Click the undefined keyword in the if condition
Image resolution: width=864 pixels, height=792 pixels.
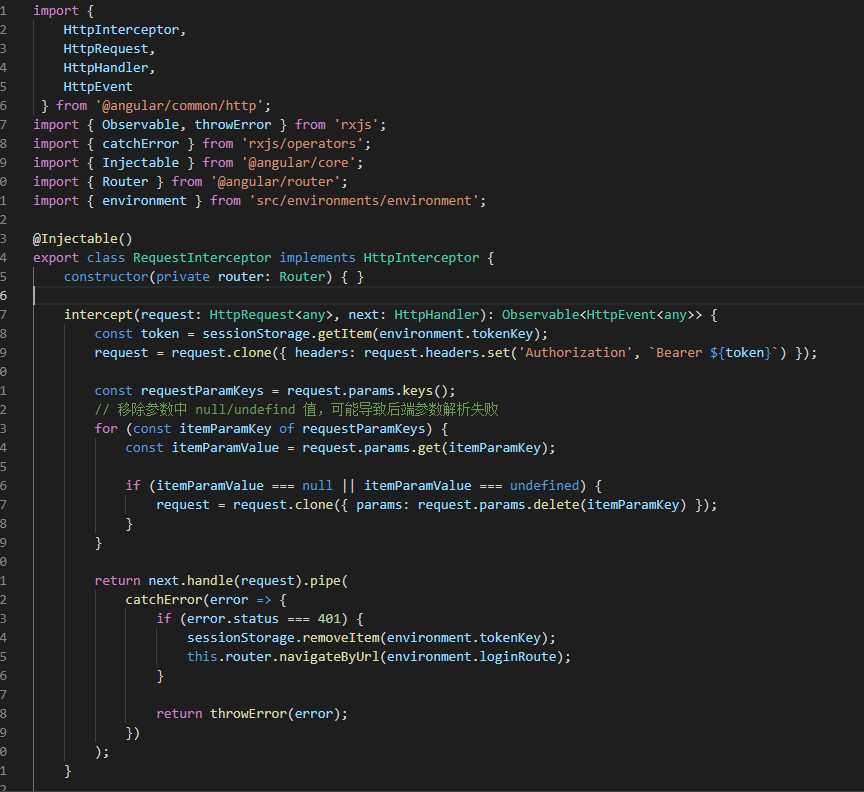[544, 486]
